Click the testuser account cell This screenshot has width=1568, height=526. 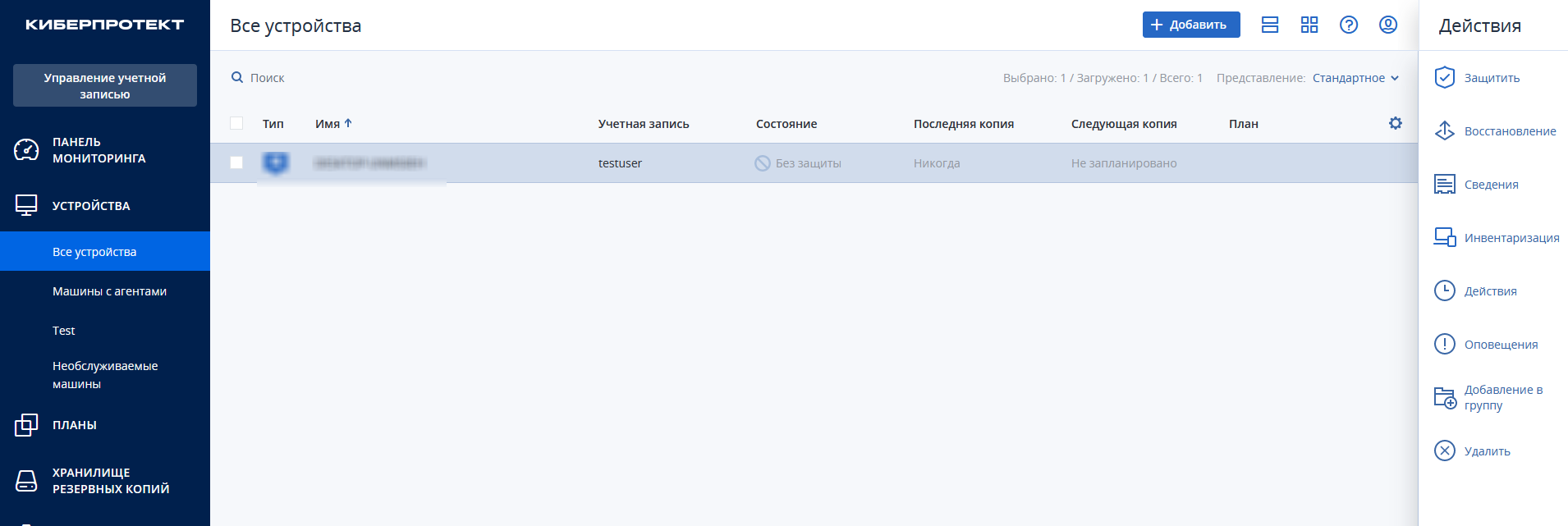point(620,163)
